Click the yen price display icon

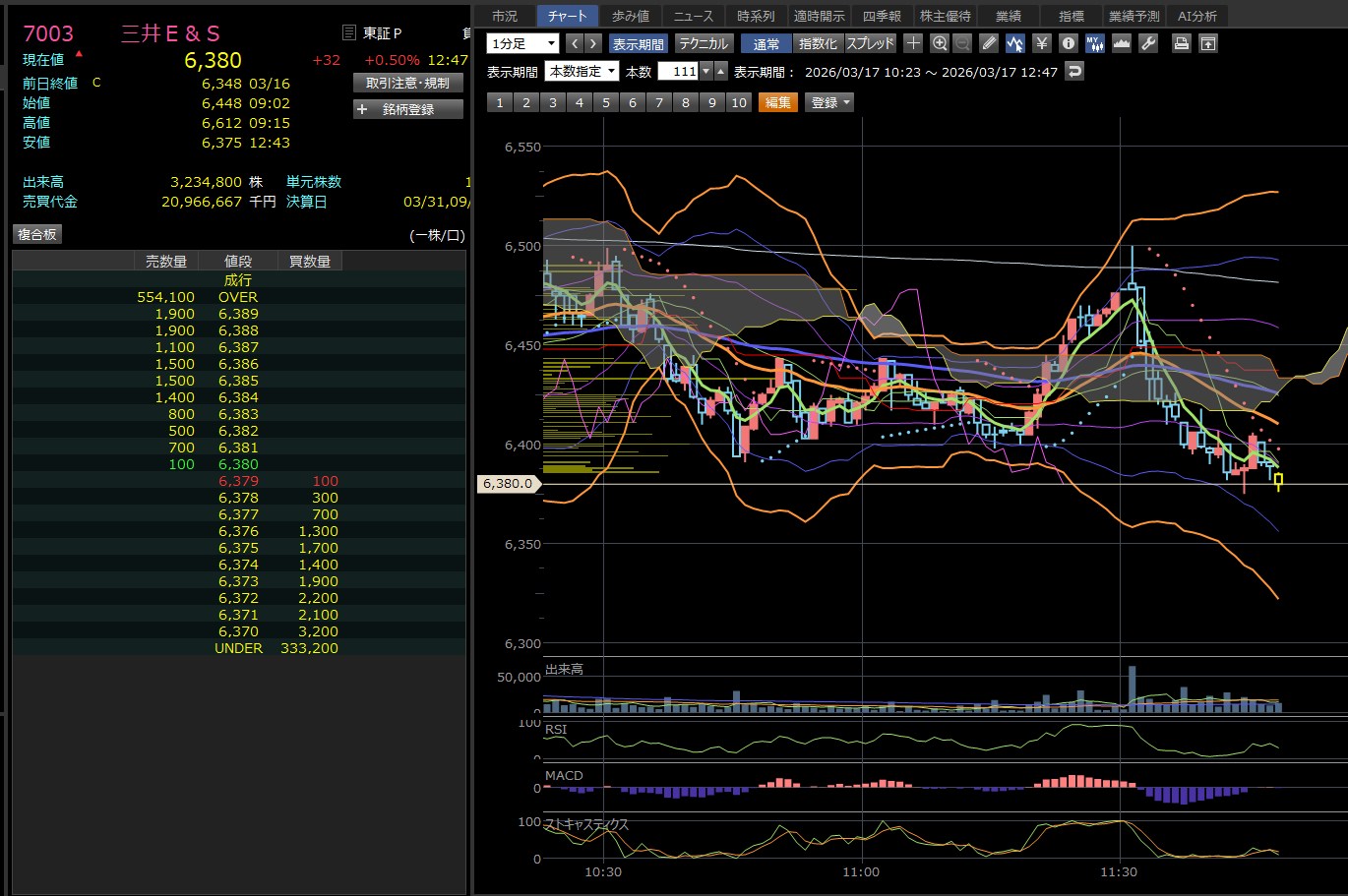[1042, 43]
